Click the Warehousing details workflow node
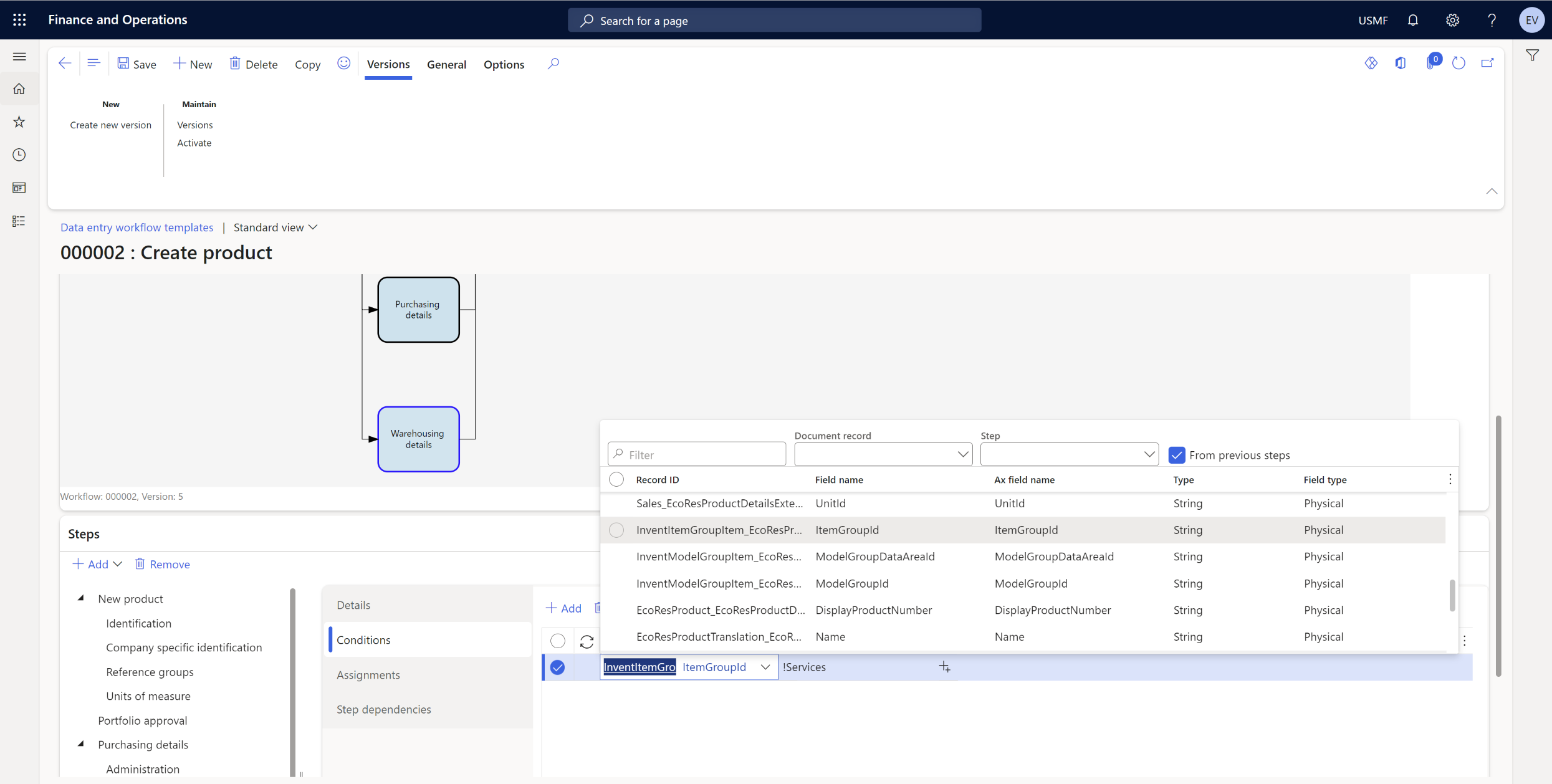 coord(418,439)
